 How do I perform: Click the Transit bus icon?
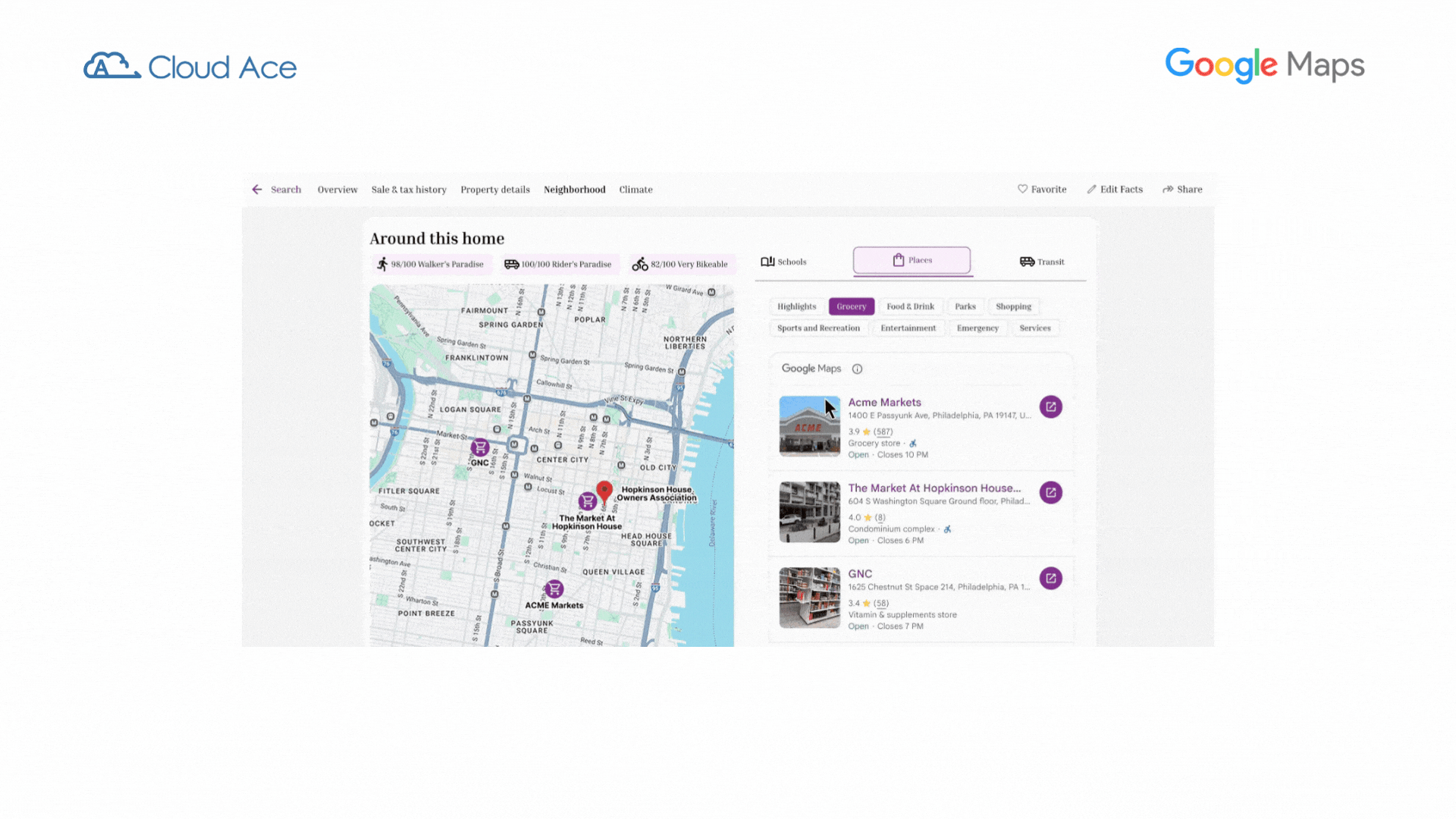coord(1027,262)
